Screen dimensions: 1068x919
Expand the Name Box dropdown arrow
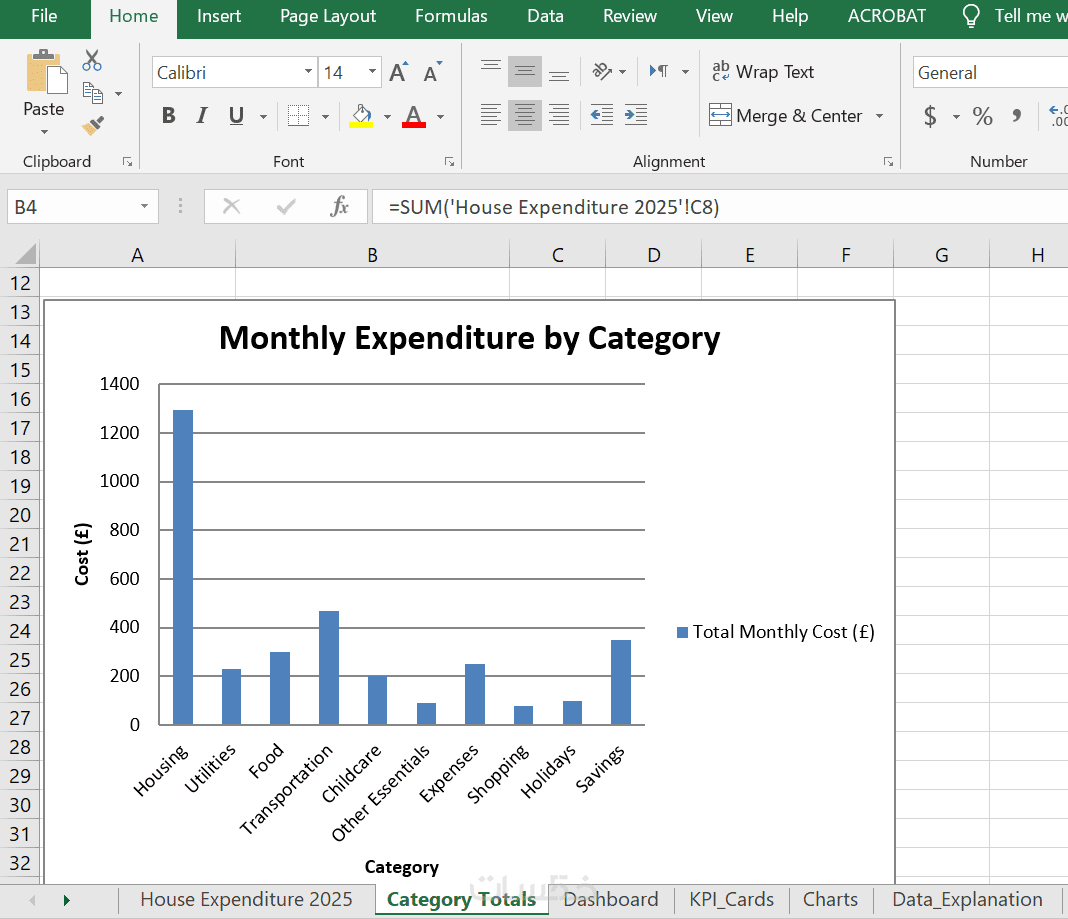145,207
